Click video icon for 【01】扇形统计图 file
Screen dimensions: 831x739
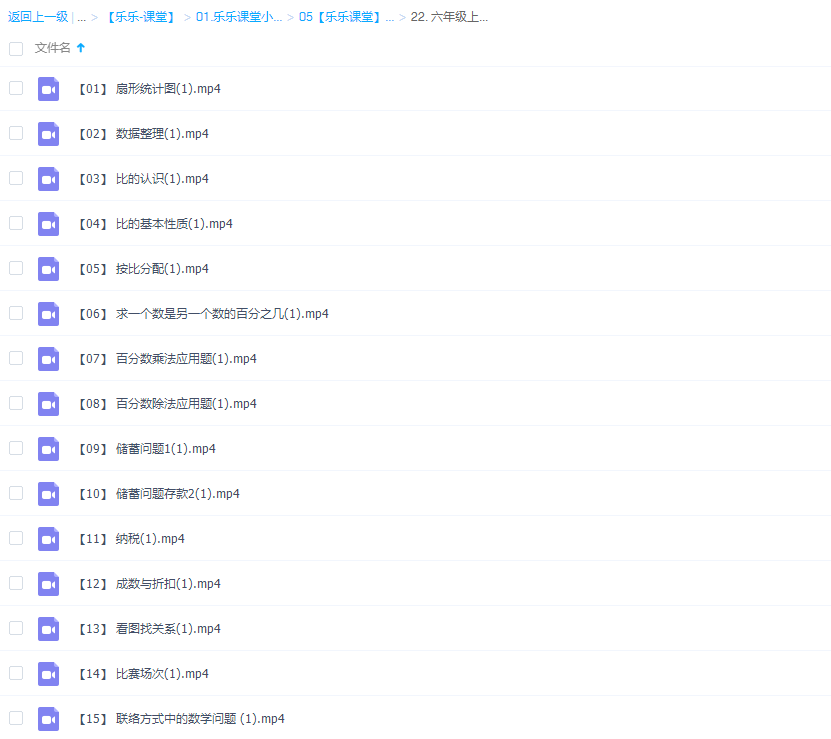coord(48,89)
